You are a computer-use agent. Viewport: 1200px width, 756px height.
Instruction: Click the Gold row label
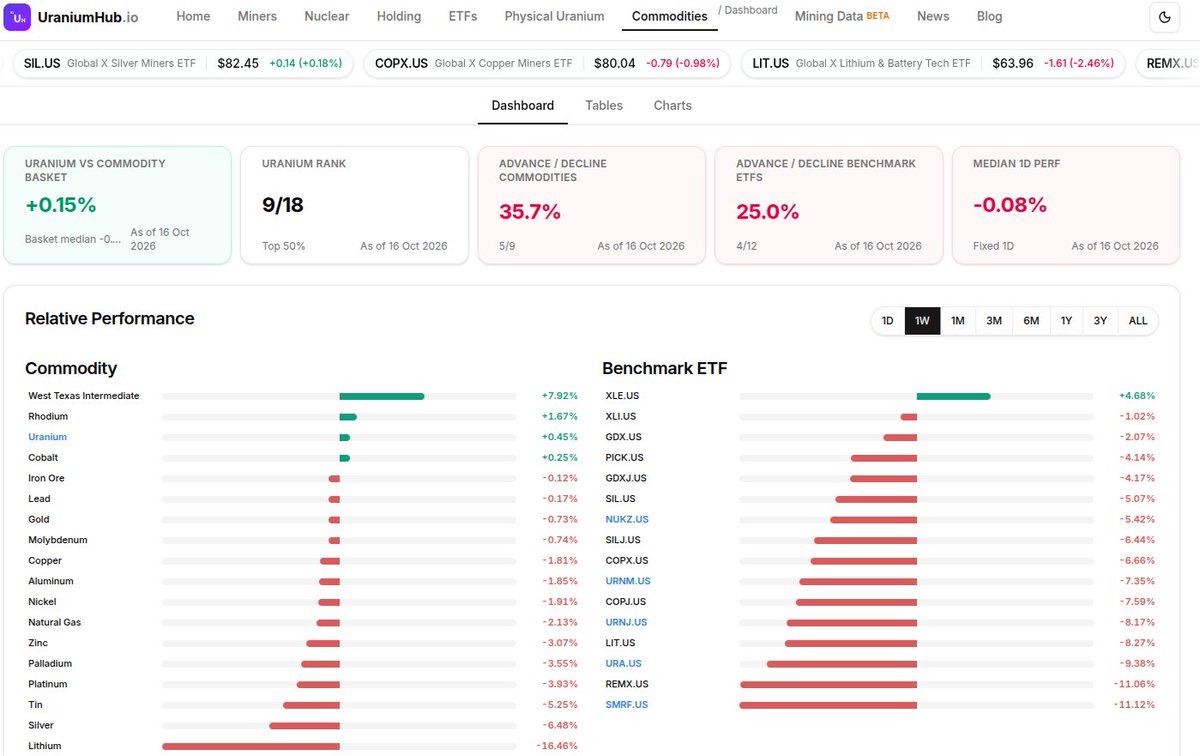pyautogui.click(x=39, y=519)
